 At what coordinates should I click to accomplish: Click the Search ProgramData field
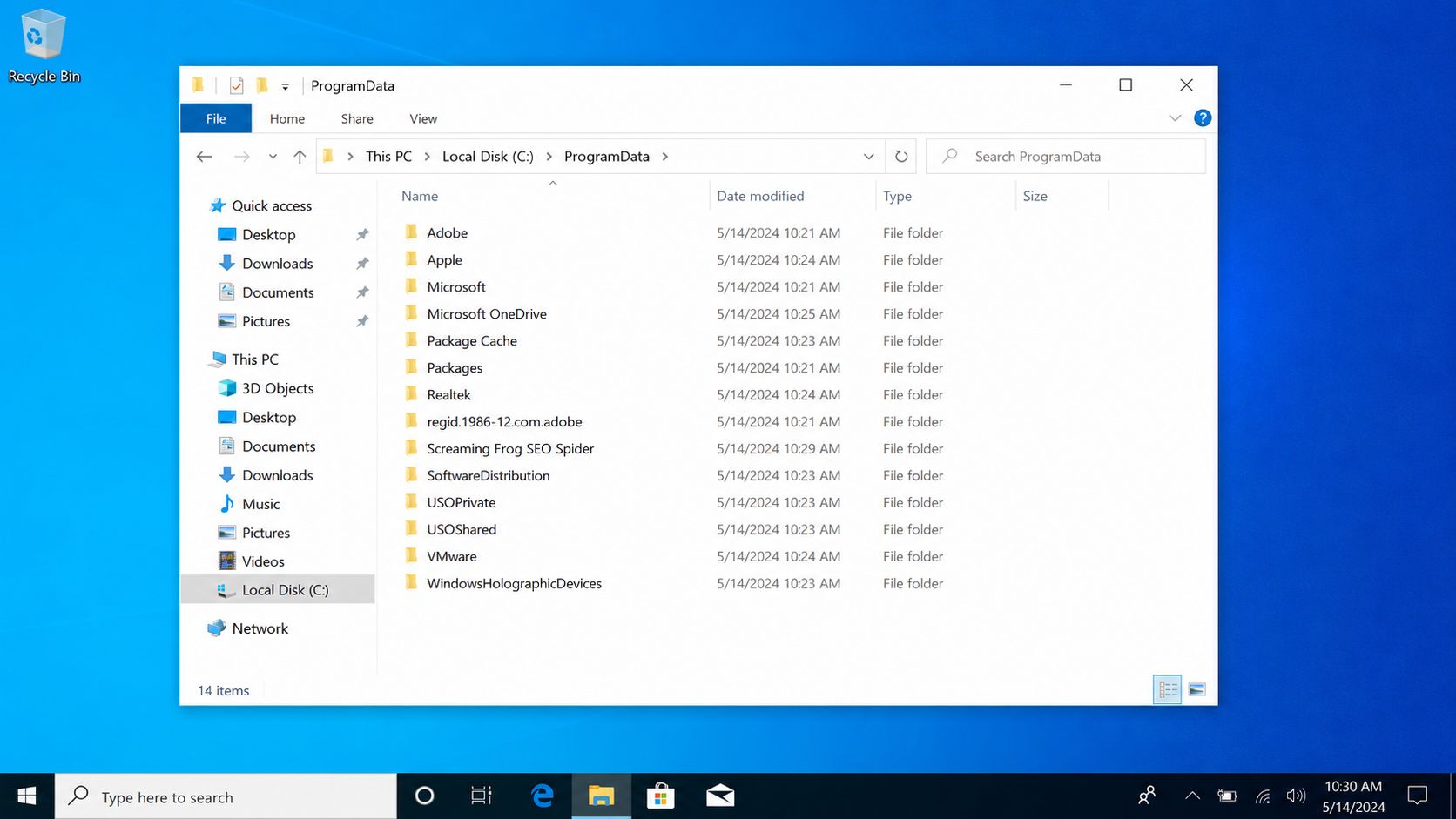pos(1066,157)
